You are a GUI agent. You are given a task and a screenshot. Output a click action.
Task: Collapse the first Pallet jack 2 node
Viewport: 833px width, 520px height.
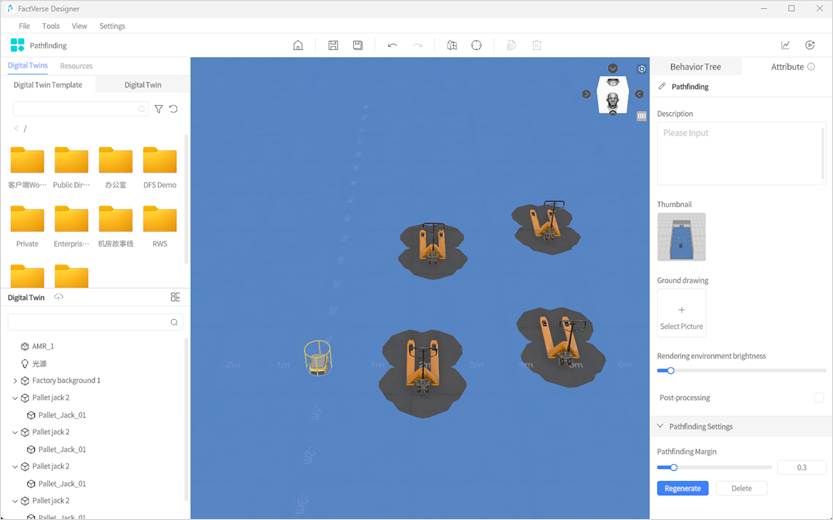15,398
